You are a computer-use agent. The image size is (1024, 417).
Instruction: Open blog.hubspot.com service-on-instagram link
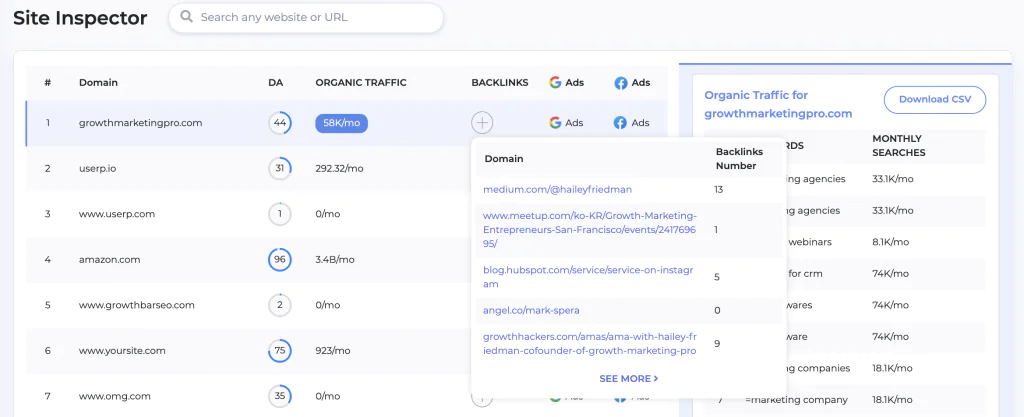pyautogui.click(x=588, y=277)
